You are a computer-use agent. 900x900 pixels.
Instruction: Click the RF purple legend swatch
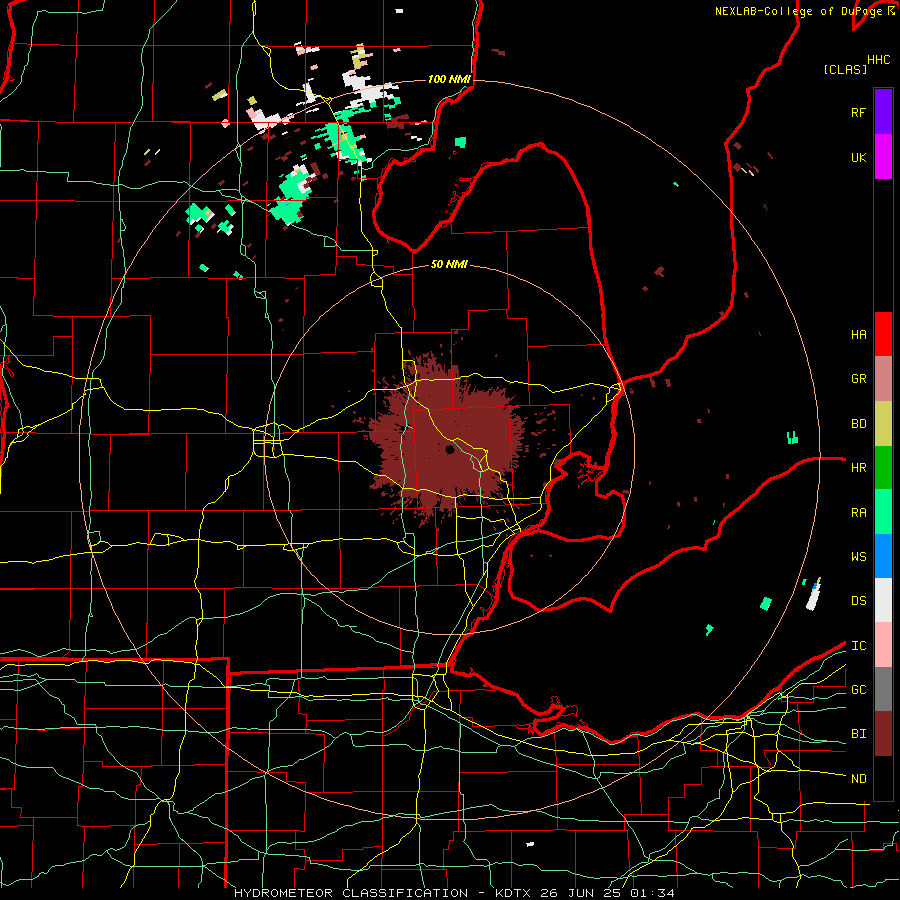(x=883, y=112)
